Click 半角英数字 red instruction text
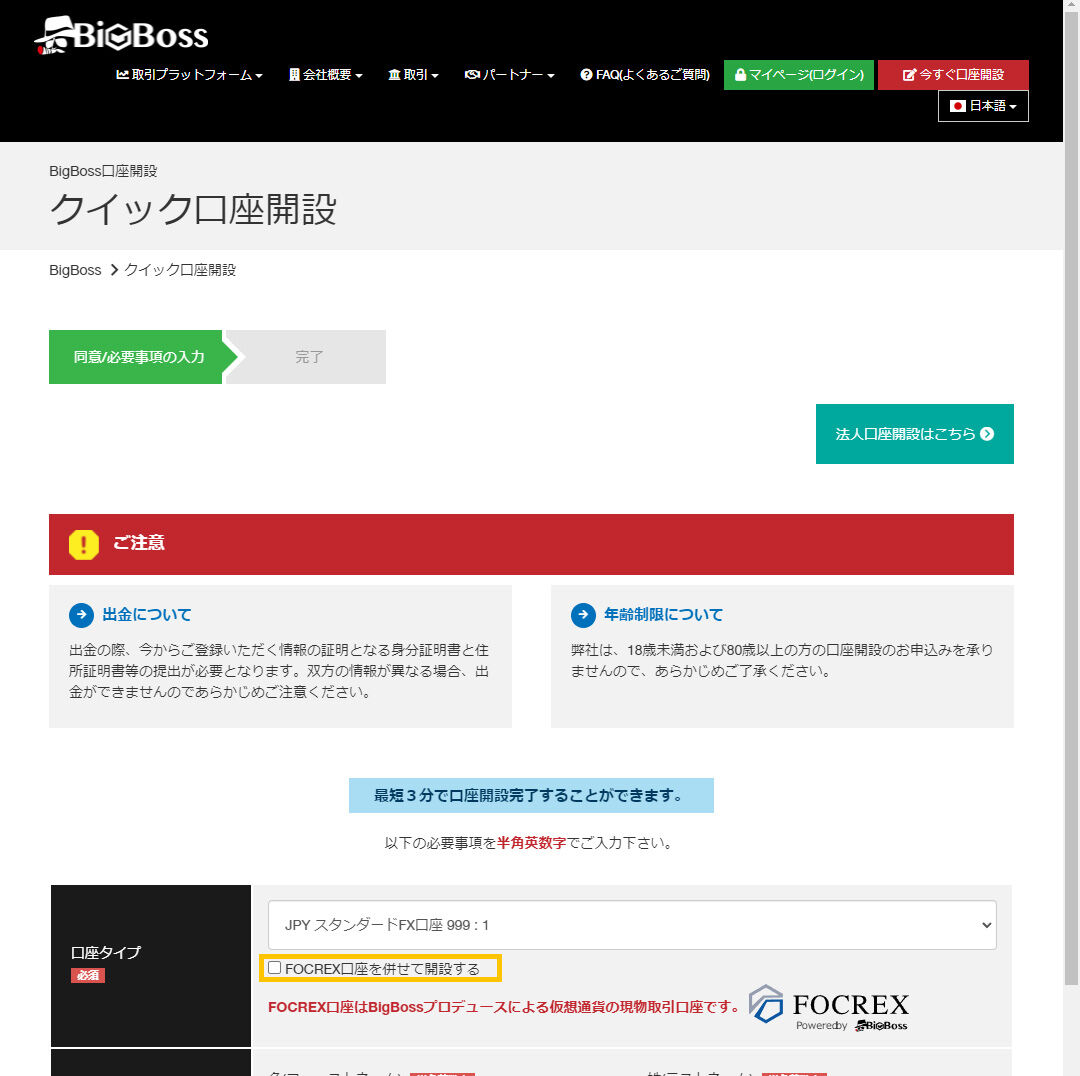This screenshot has width=1080, height=1076. tap(531, 843)
